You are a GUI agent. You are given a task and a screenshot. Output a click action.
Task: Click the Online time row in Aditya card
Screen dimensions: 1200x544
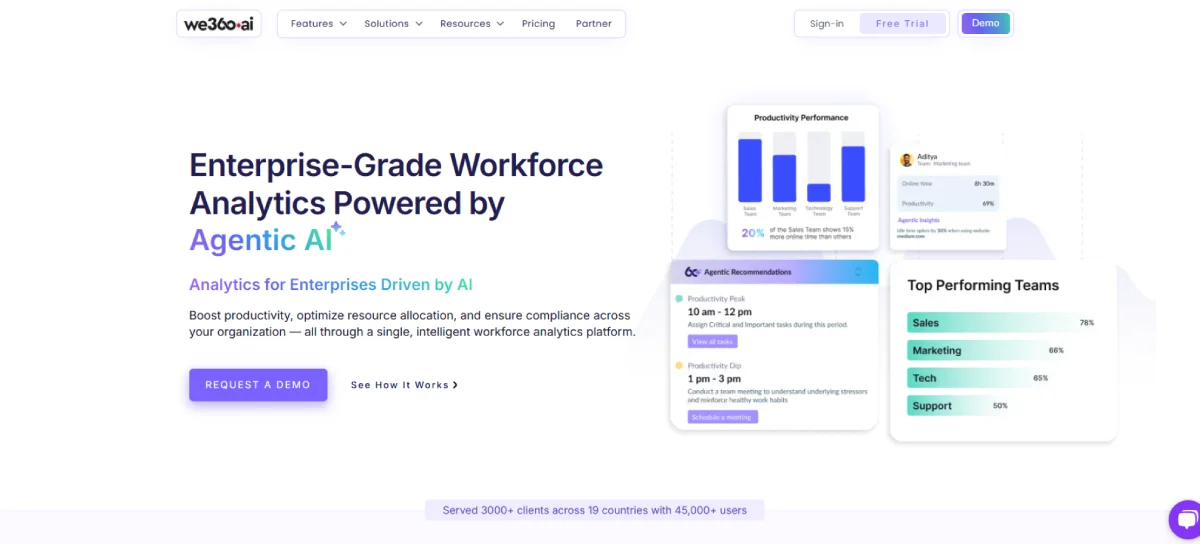(948, 184)
